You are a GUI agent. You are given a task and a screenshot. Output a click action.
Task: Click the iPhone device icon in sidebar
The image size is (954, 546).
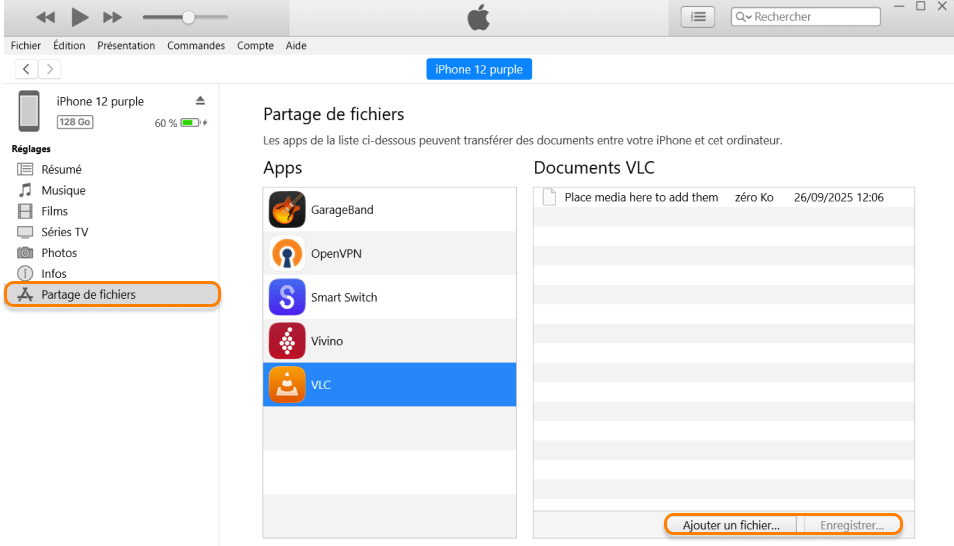[29, 111]
